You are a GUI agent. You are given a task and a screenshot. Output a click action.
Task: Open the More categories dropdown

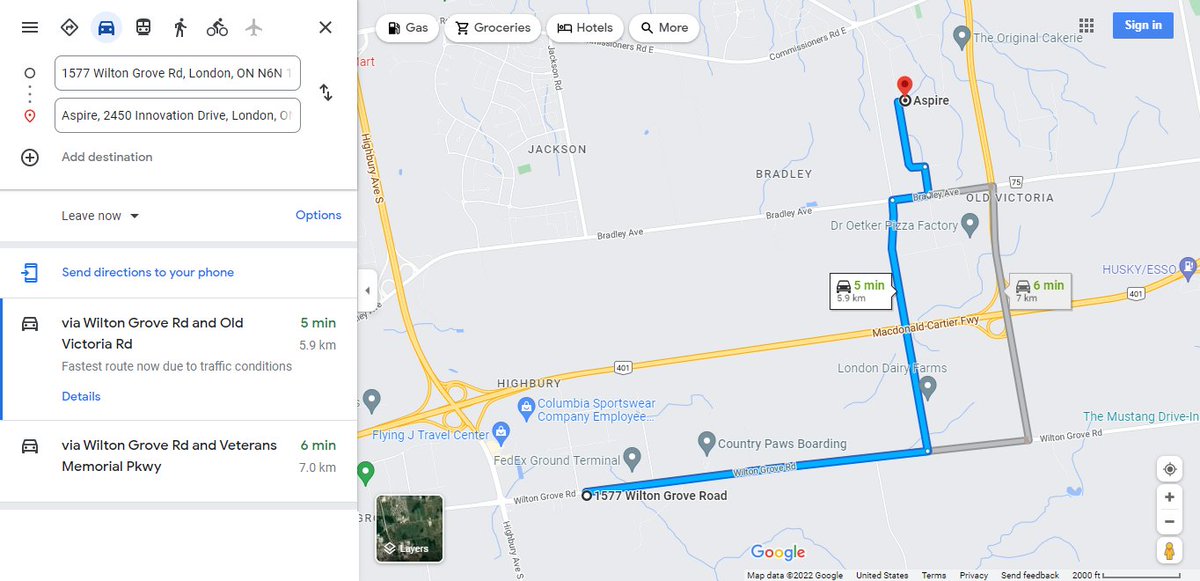[x=664, y=28]
